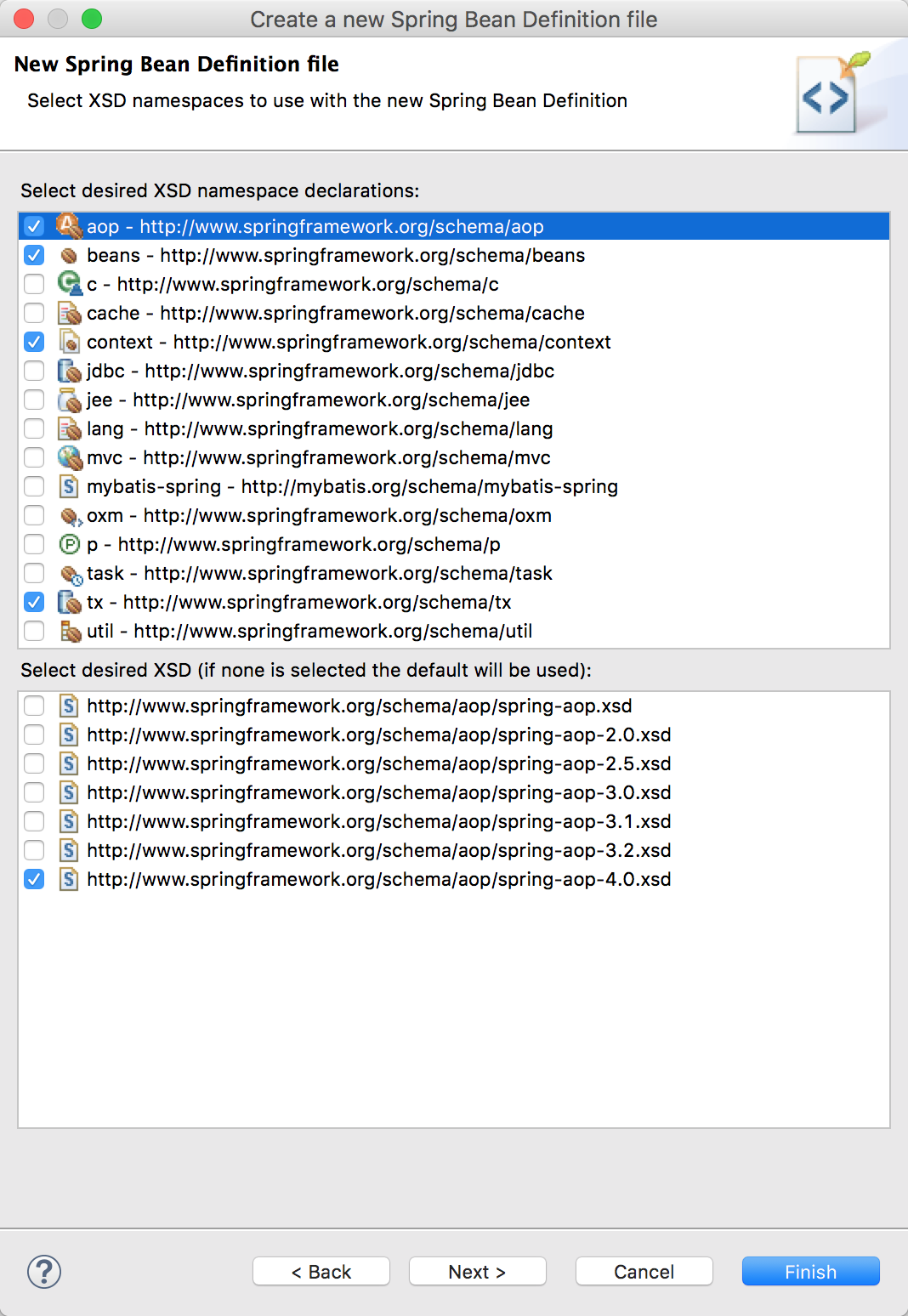
Task: Uncheck the beans namespace checkbox
Action: 34,255
